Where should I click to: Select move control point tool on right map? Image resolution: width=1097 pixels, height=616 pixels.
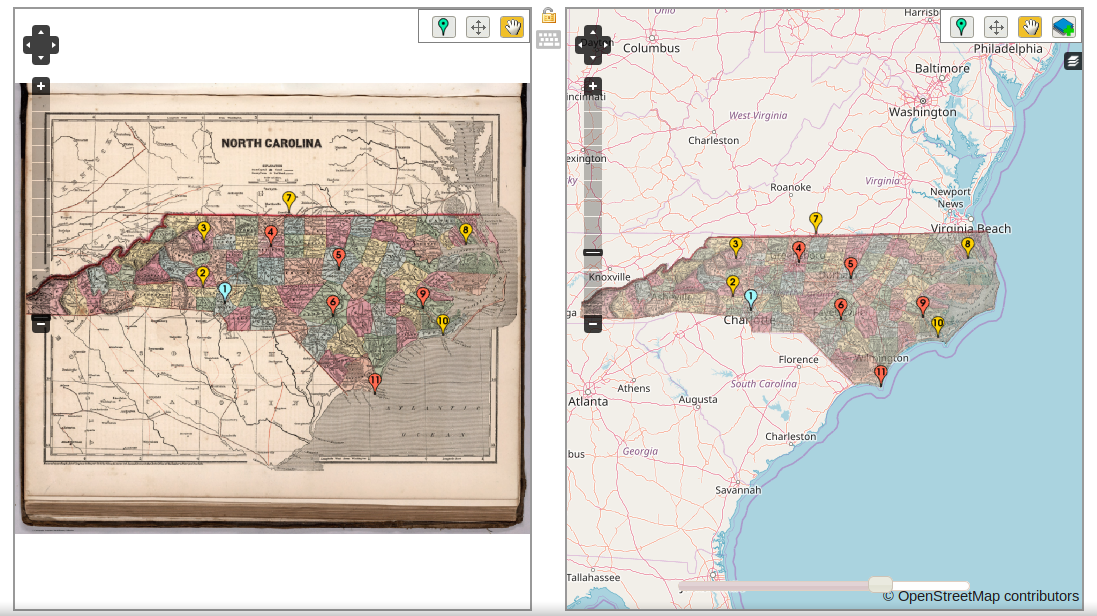point(996,27)
